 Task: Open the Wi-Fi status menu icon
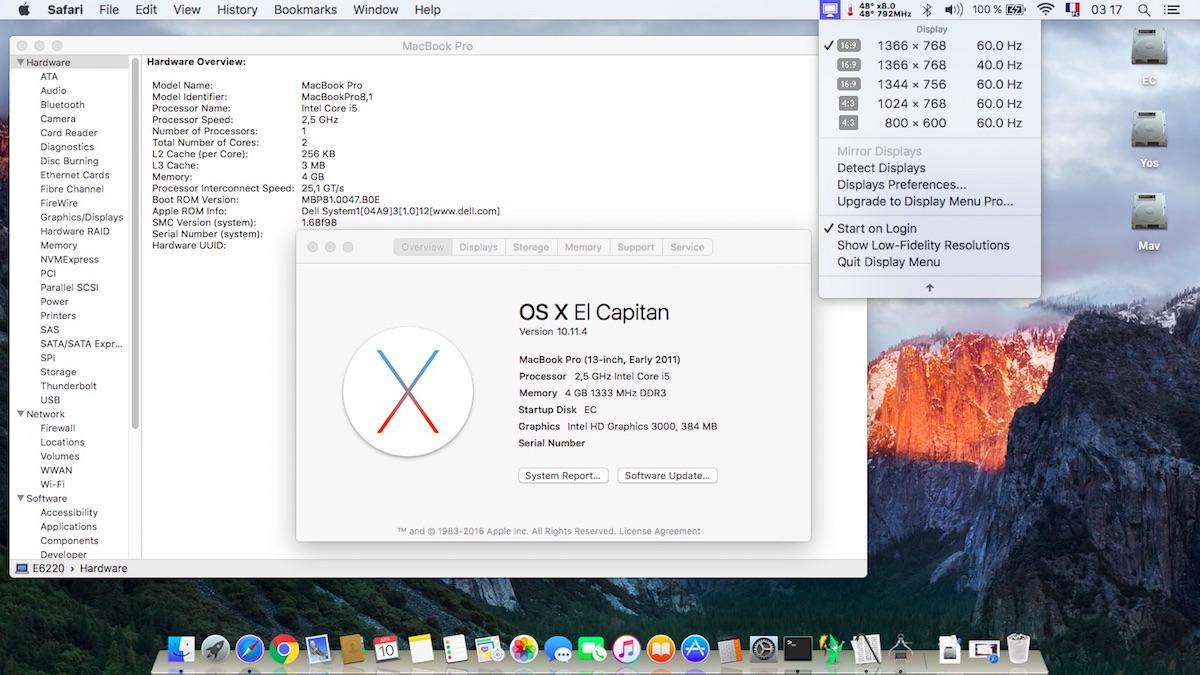[x=1046, y=10]
